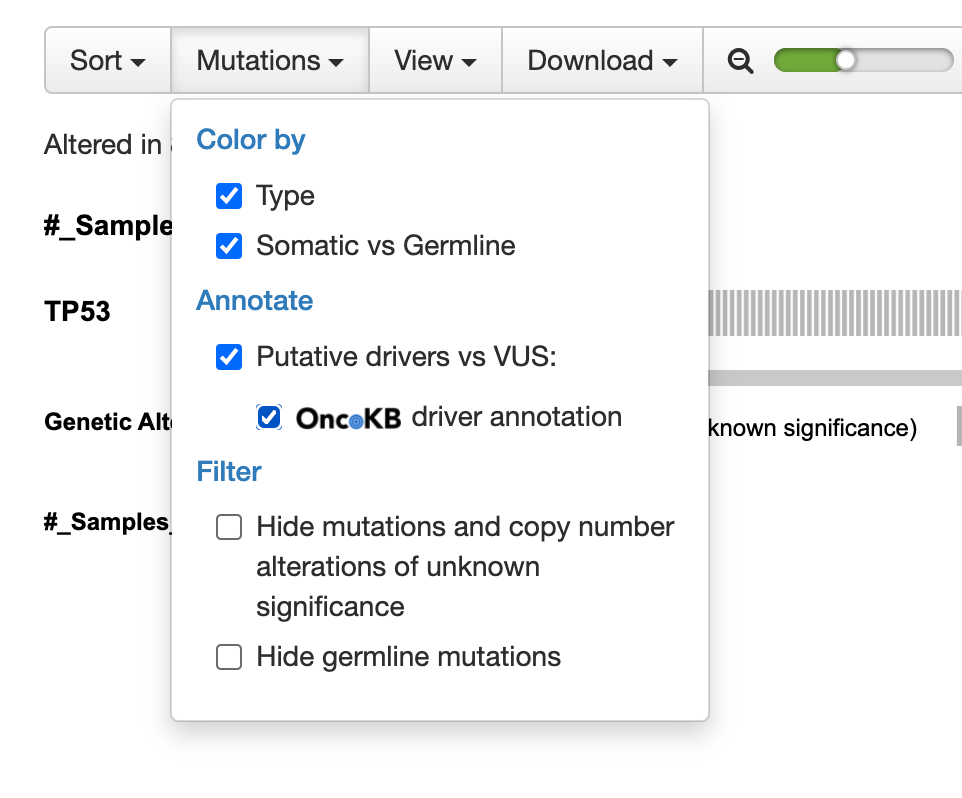Check Hide germline mutations
The image size is (962, 798).
229,657
